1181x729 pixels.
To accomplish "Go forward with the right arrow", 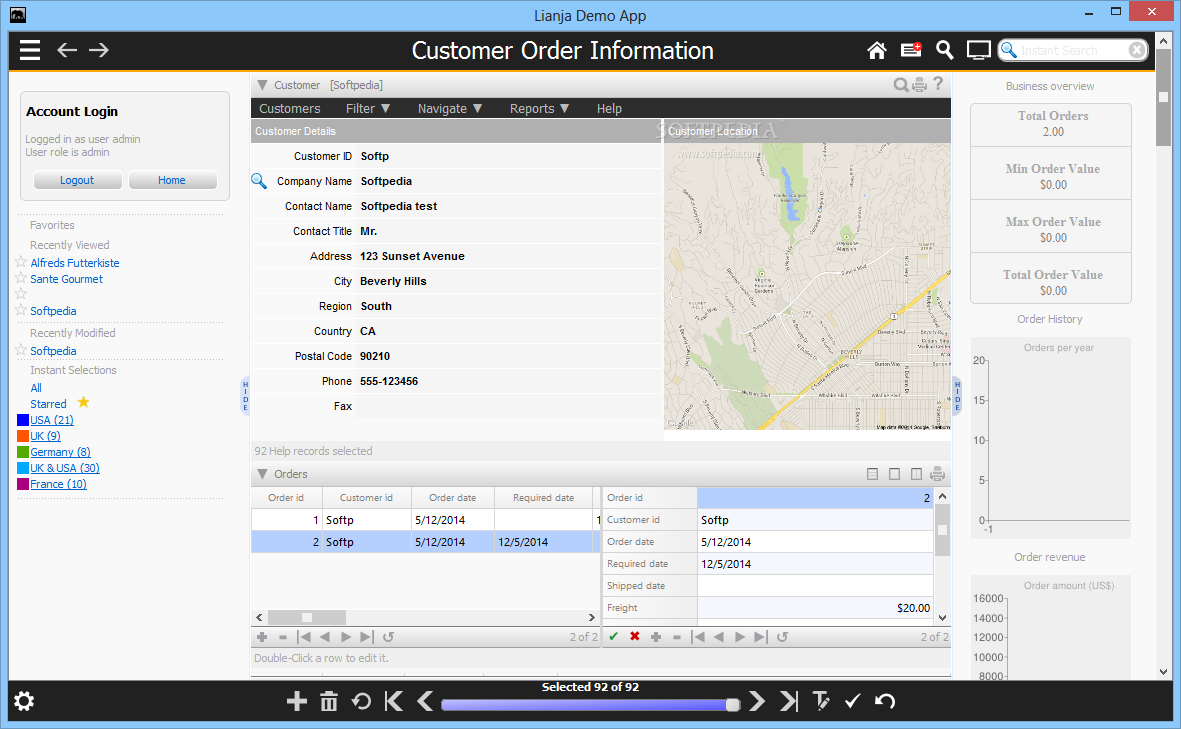I will pyautogui.click(x=99, y=50).
